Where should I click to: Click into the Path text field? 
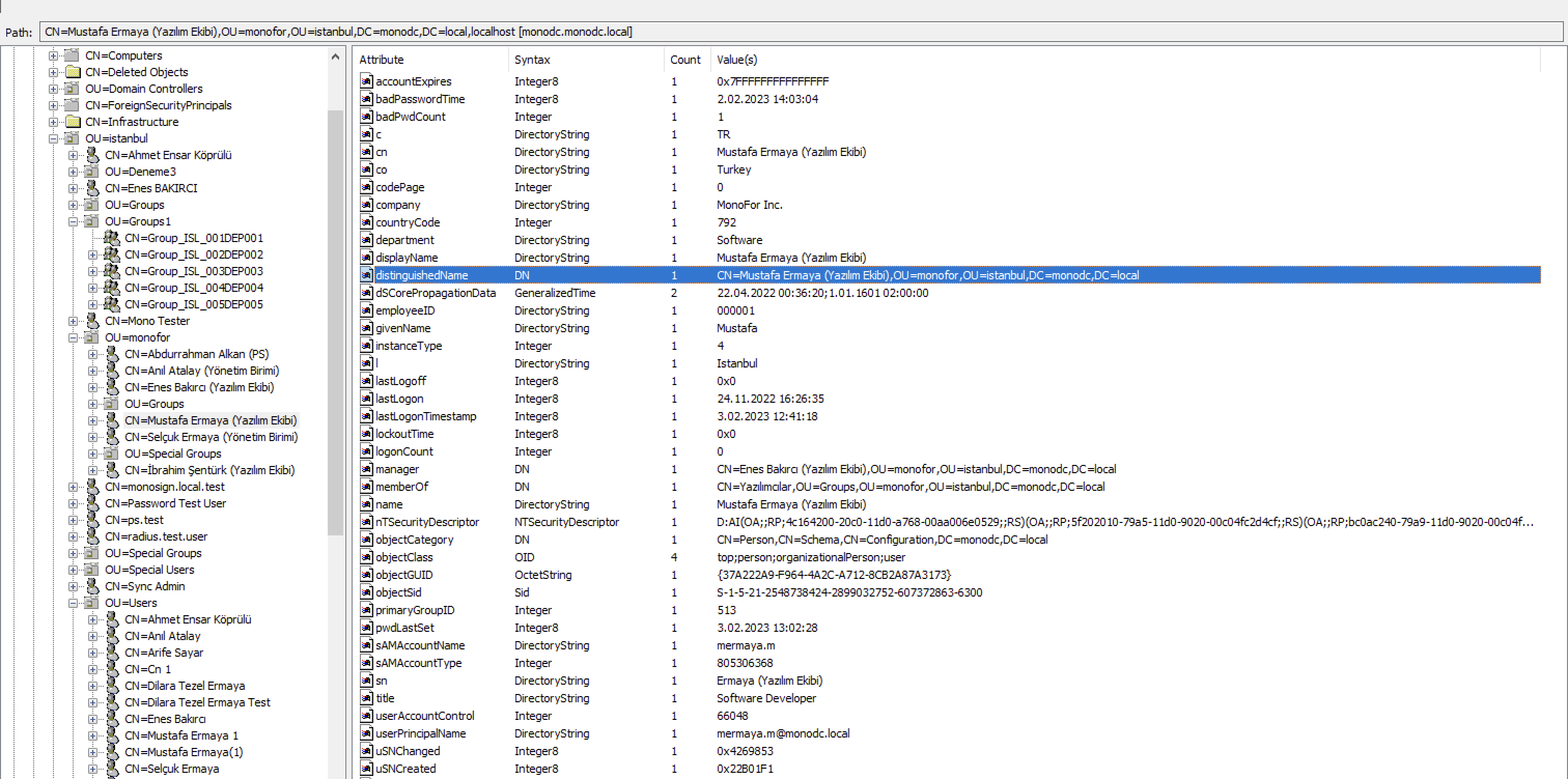[791, 32]
